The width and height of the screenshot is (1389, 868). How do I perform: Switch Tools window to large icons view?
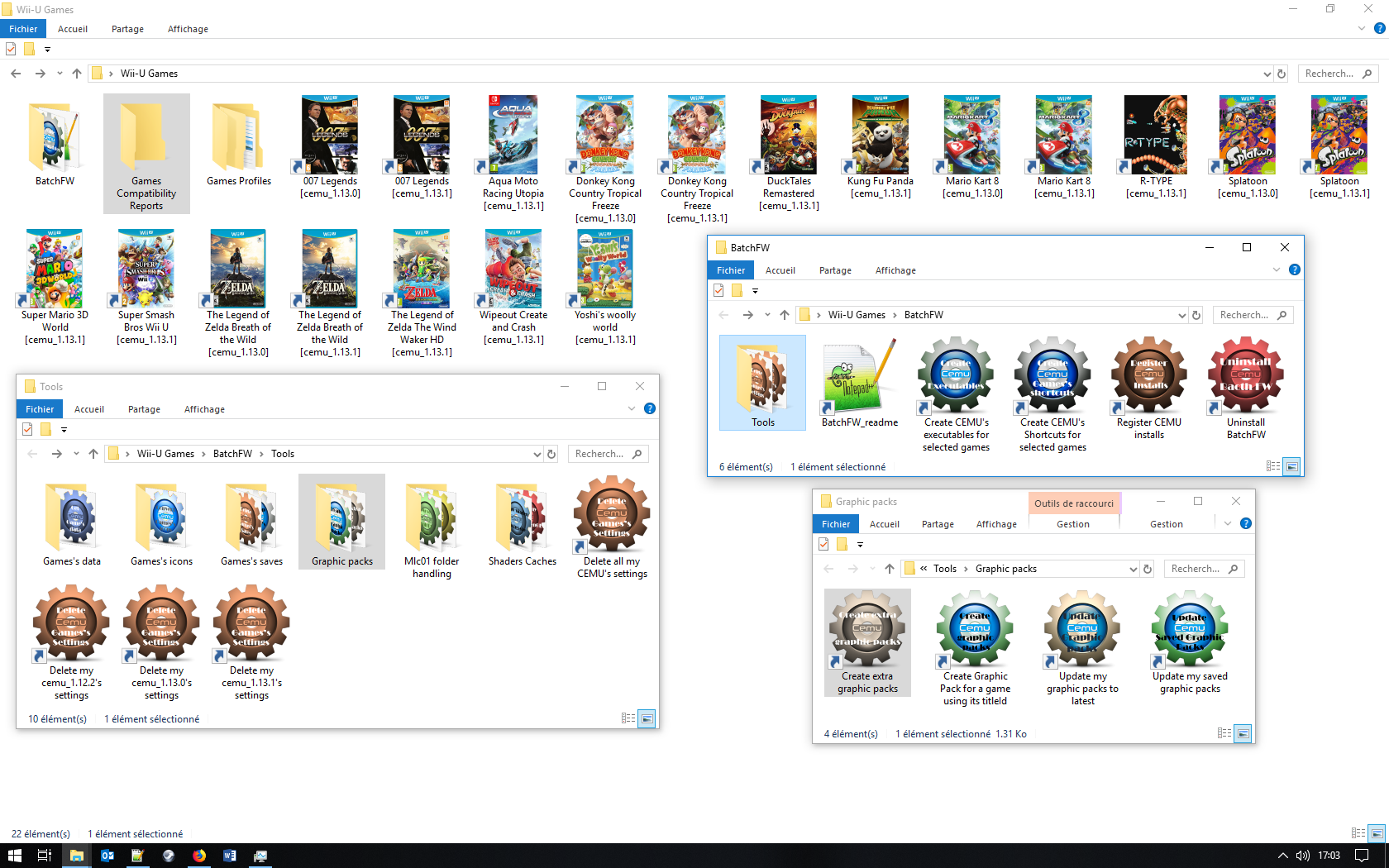pos(647,719)
